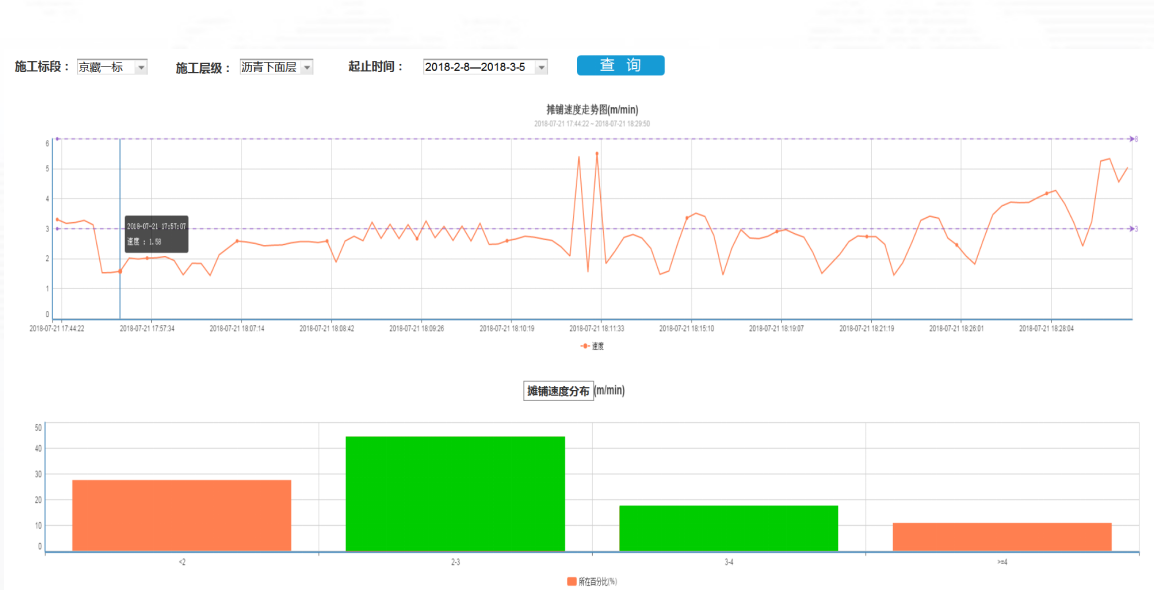Viewport: 1154px width, 590px height.
Task: Click the 摊铺速度分布 chart title box
Action: click(x=558, y=391)
